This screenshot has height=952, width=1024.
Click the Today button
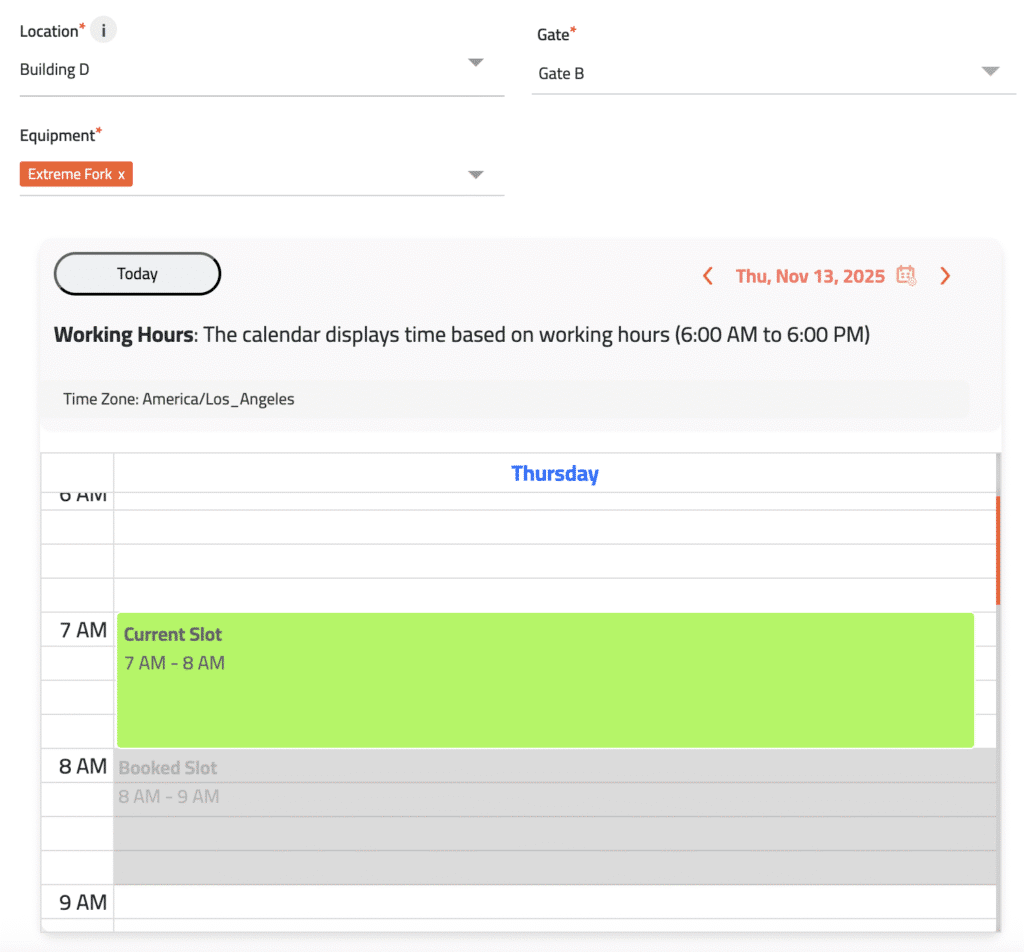137,274
